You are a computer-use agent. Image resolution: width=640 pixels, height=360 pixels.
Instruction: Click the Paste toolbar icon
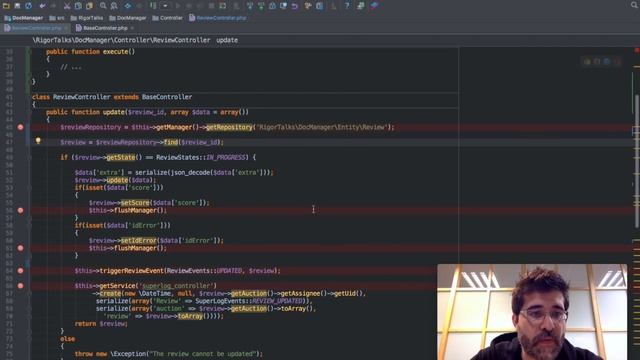pos(89,6)
